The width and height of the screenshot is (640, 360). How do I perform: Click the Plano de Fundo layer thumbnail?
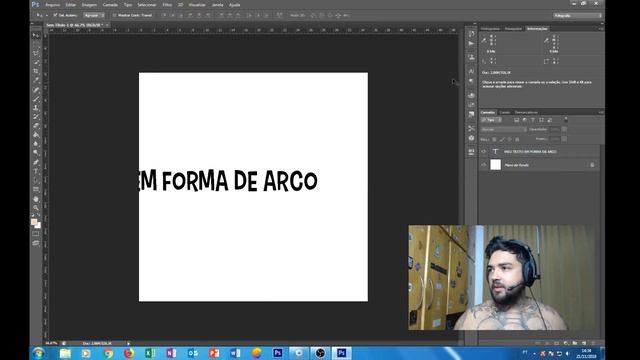(496, 165)
